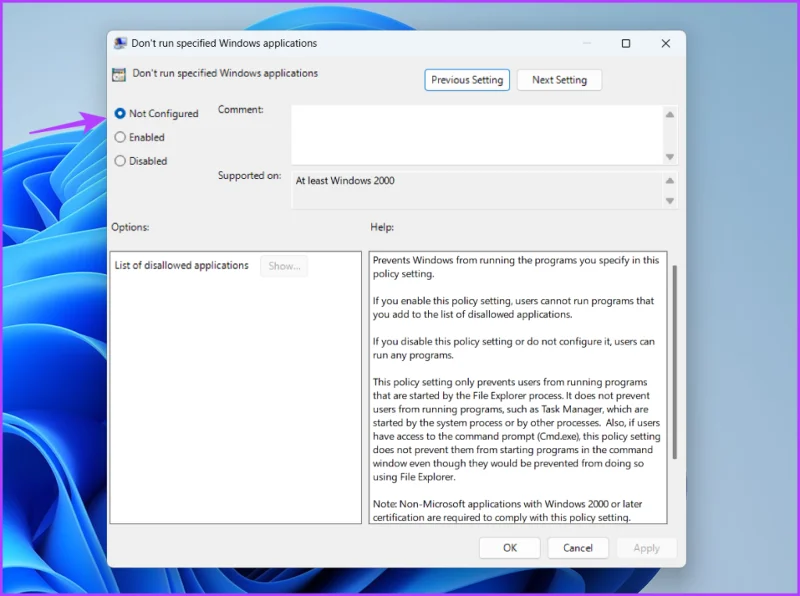This screenshot has height=596, width=800.
Task: Click help paragraph starting 'If you disable'
Action: (x=513, y=348)
